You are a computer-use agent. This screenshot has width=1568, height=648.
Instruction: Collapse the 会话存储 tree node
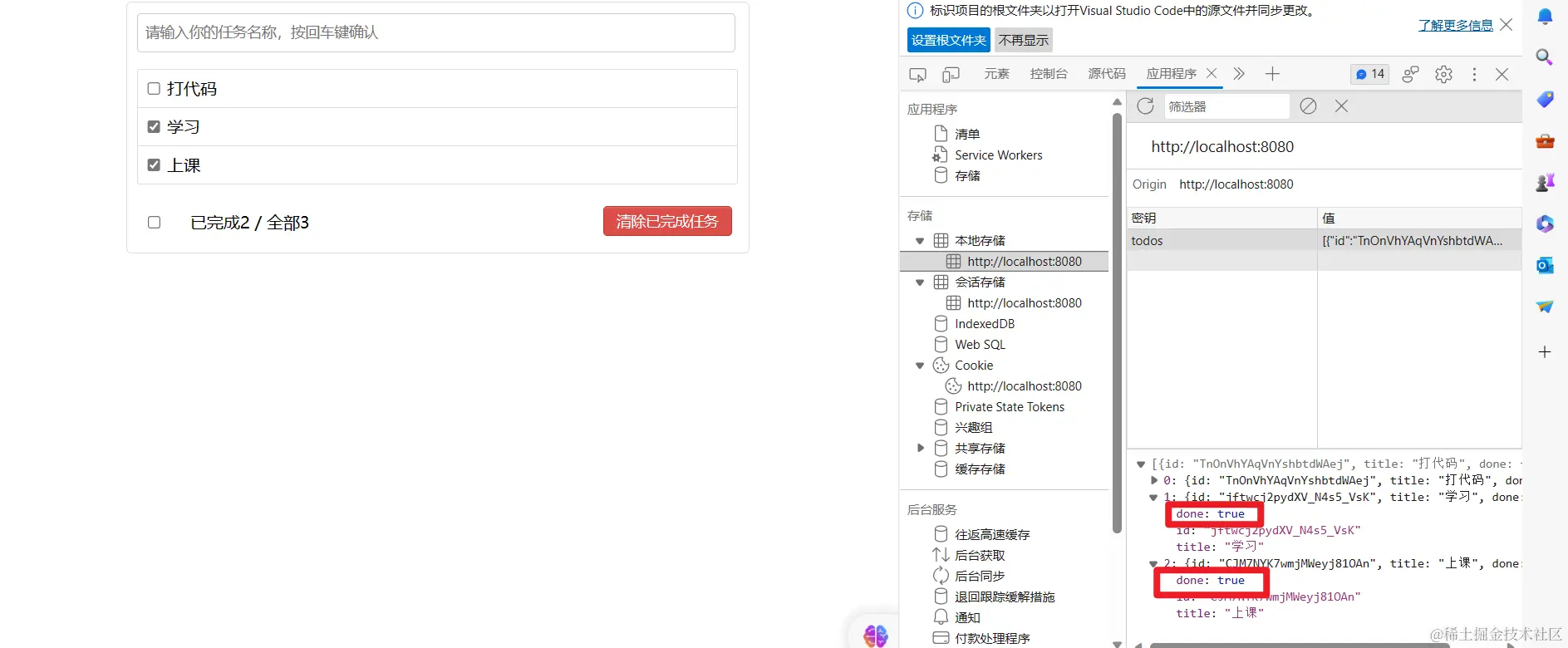point(920,282)
